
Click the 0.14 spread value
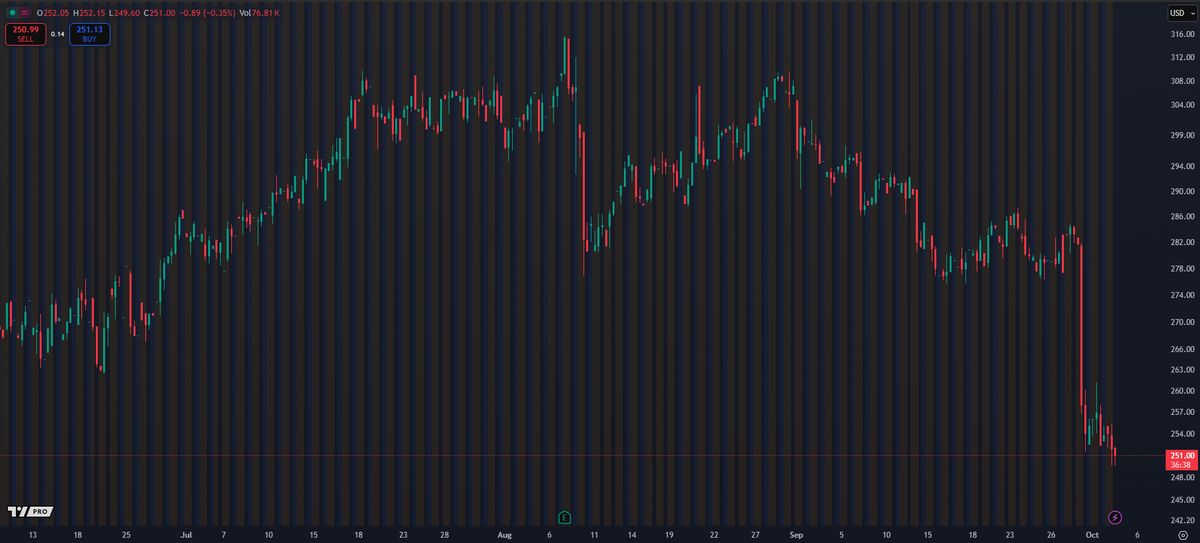(57, 34)
